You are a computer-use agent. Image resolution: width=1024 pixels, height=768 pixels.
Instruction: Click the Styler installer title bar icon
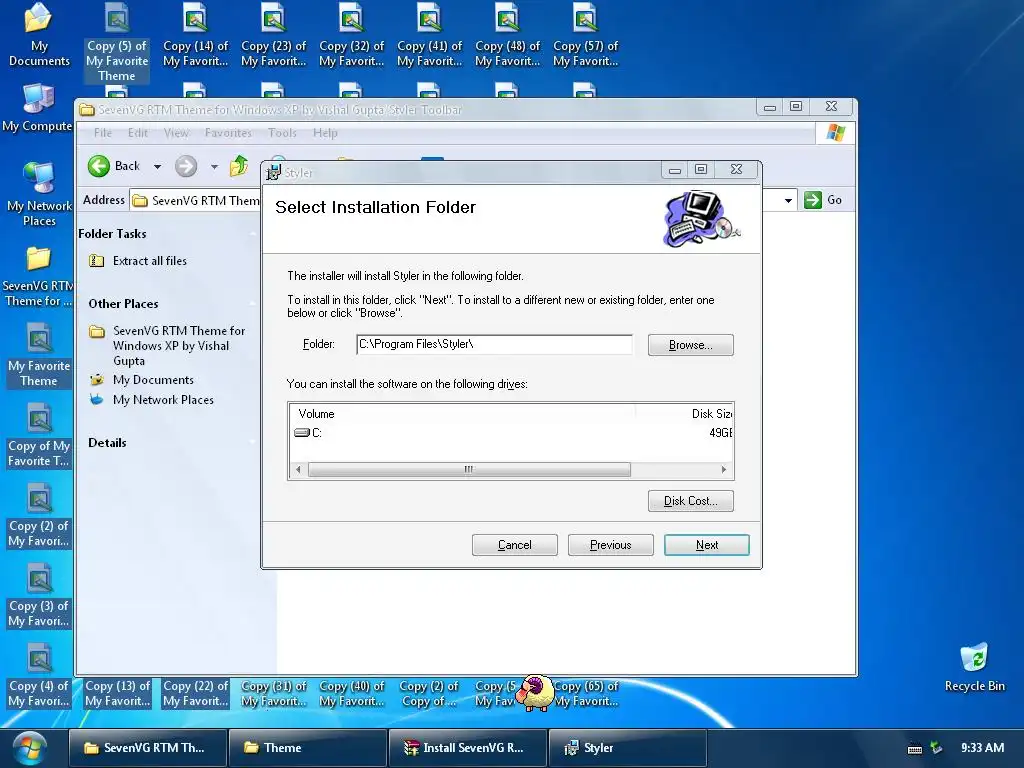273,172
